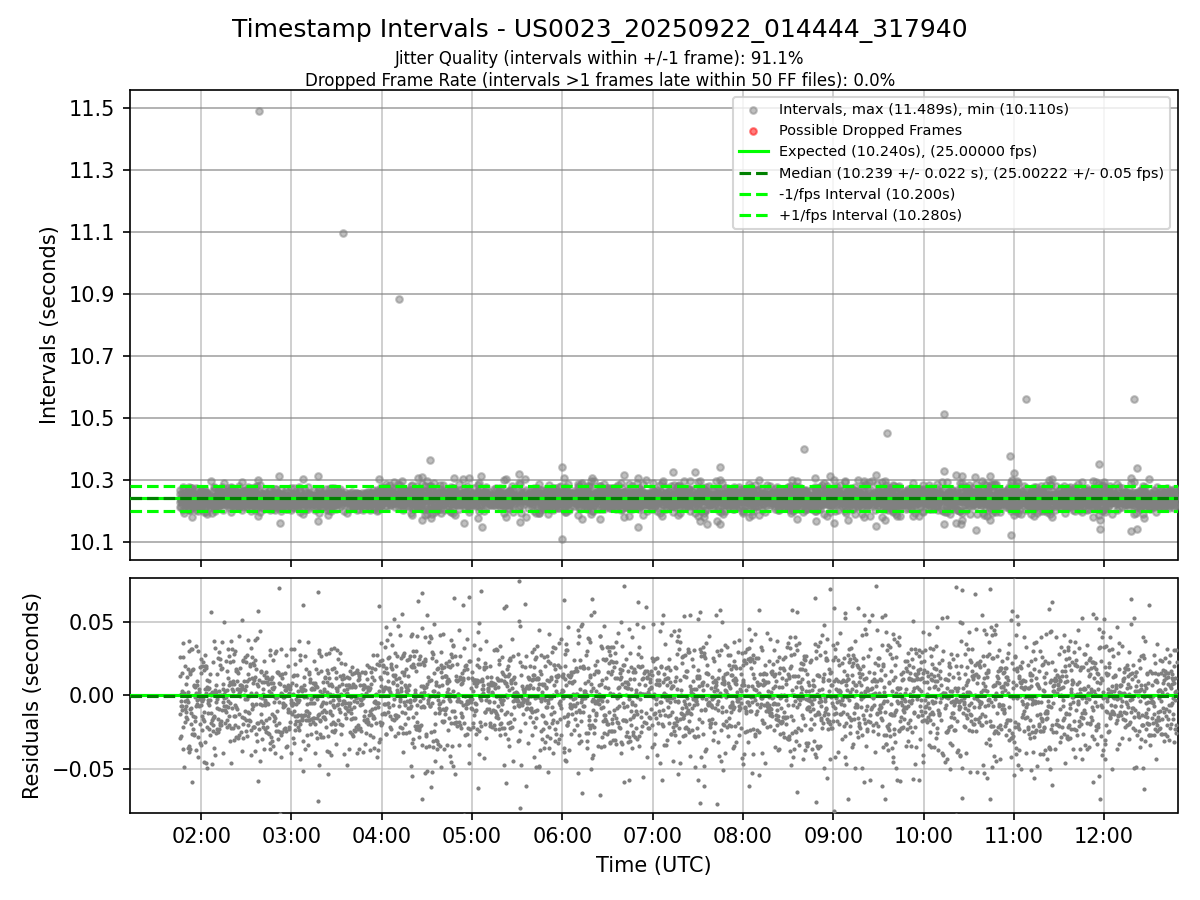Click the lowest data point near 06:00 at 10.1
This screenshot has height=900, width=1200.
(562, 539)
